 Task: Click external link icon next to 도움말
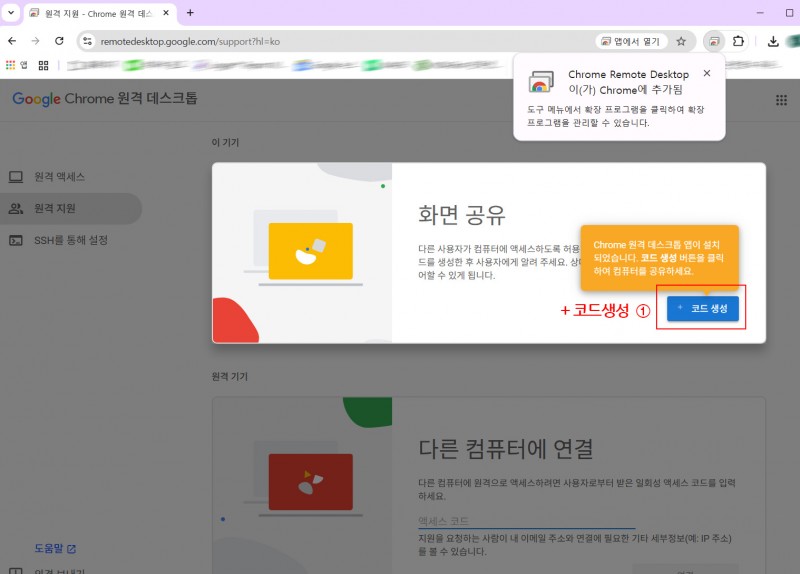click(x=71, y=549)
